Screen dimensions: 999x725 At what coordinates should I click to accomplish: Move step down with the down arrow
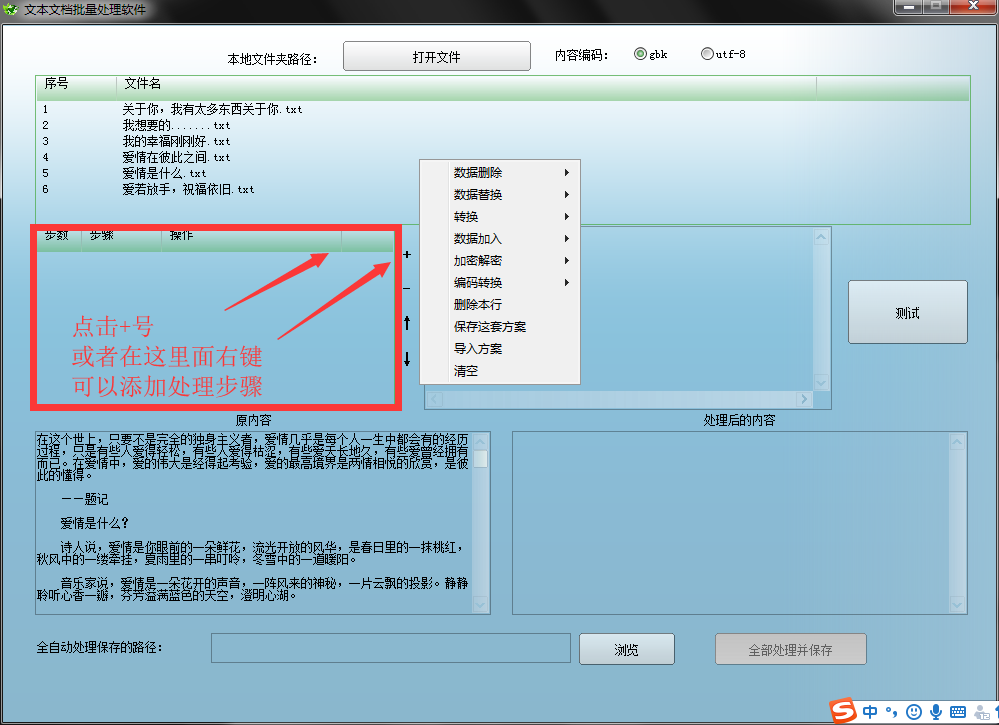click(407, 359)
